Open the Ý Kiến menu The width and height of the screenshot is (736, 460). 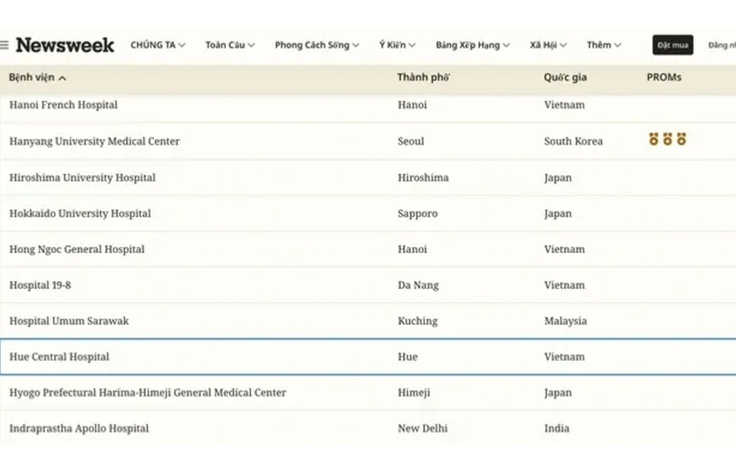point(397,45)
